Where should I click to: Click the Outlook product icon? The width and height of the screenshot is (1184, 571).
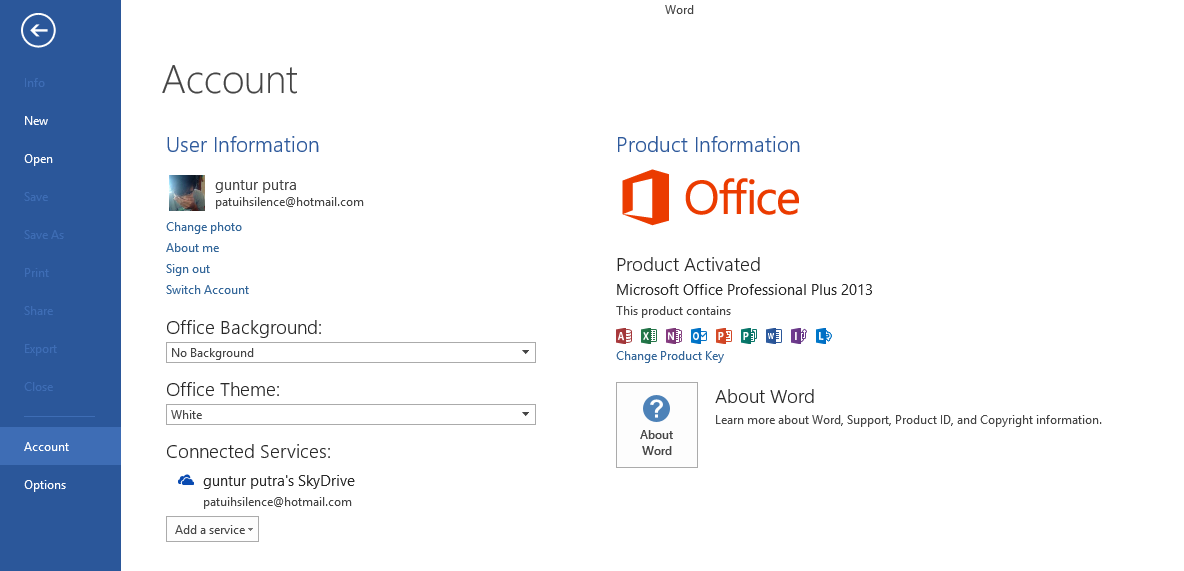pos(699,336)
